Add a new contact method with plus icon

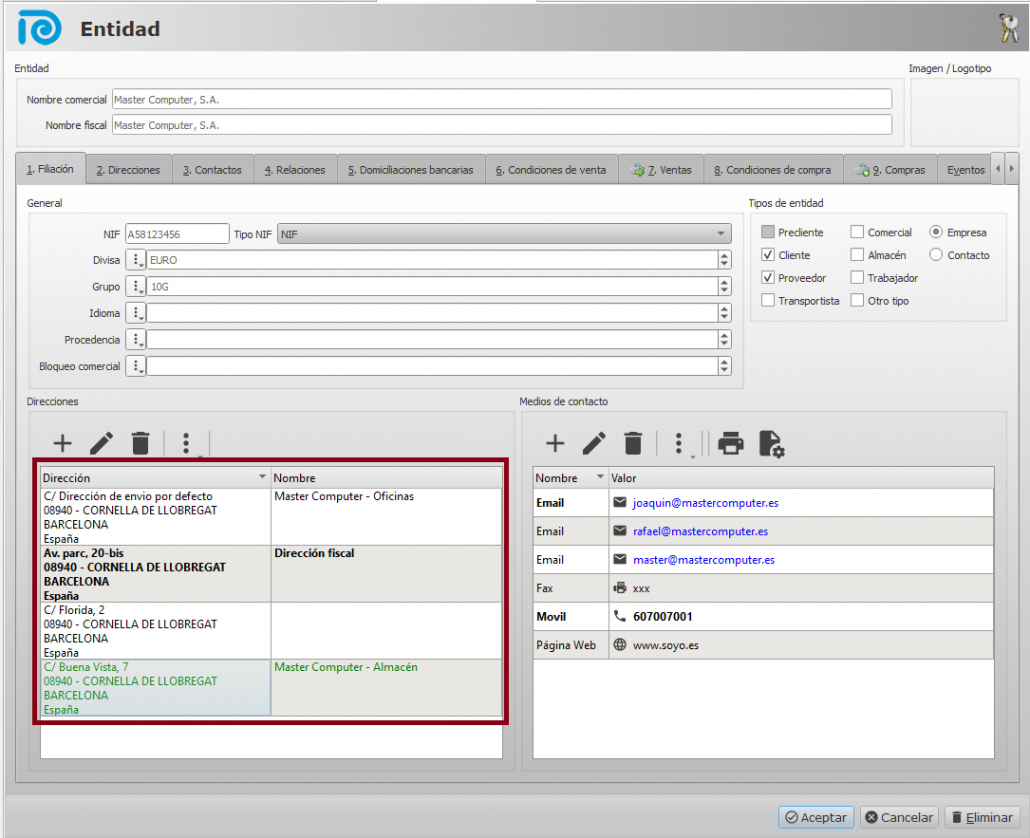point(555,443)
